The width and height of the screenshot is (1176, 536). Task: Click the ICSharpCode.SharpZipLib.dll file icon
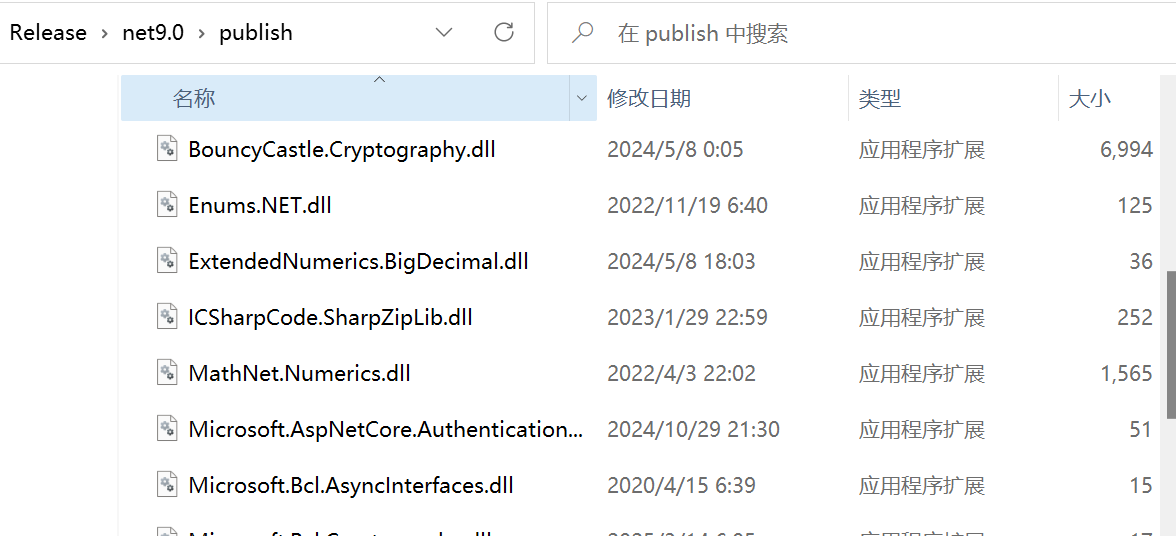(x=166, y=317)
